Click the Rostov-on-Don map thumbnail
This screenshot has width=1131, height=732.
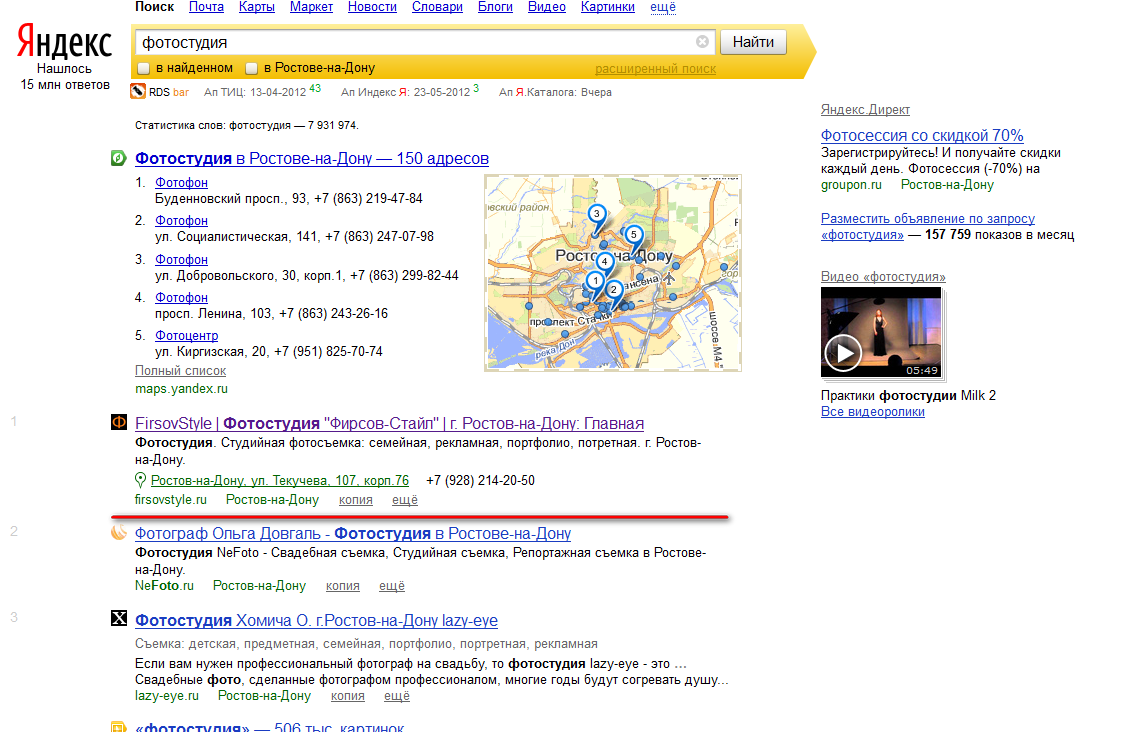pos(612,273)
